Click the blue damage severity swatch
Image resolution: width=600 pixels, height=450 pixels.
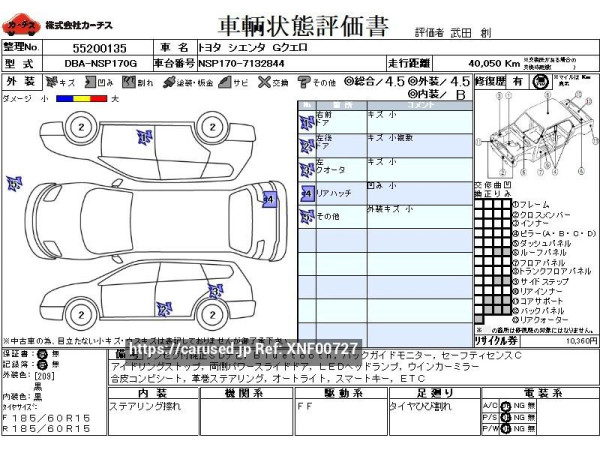[x=62, y=99]
